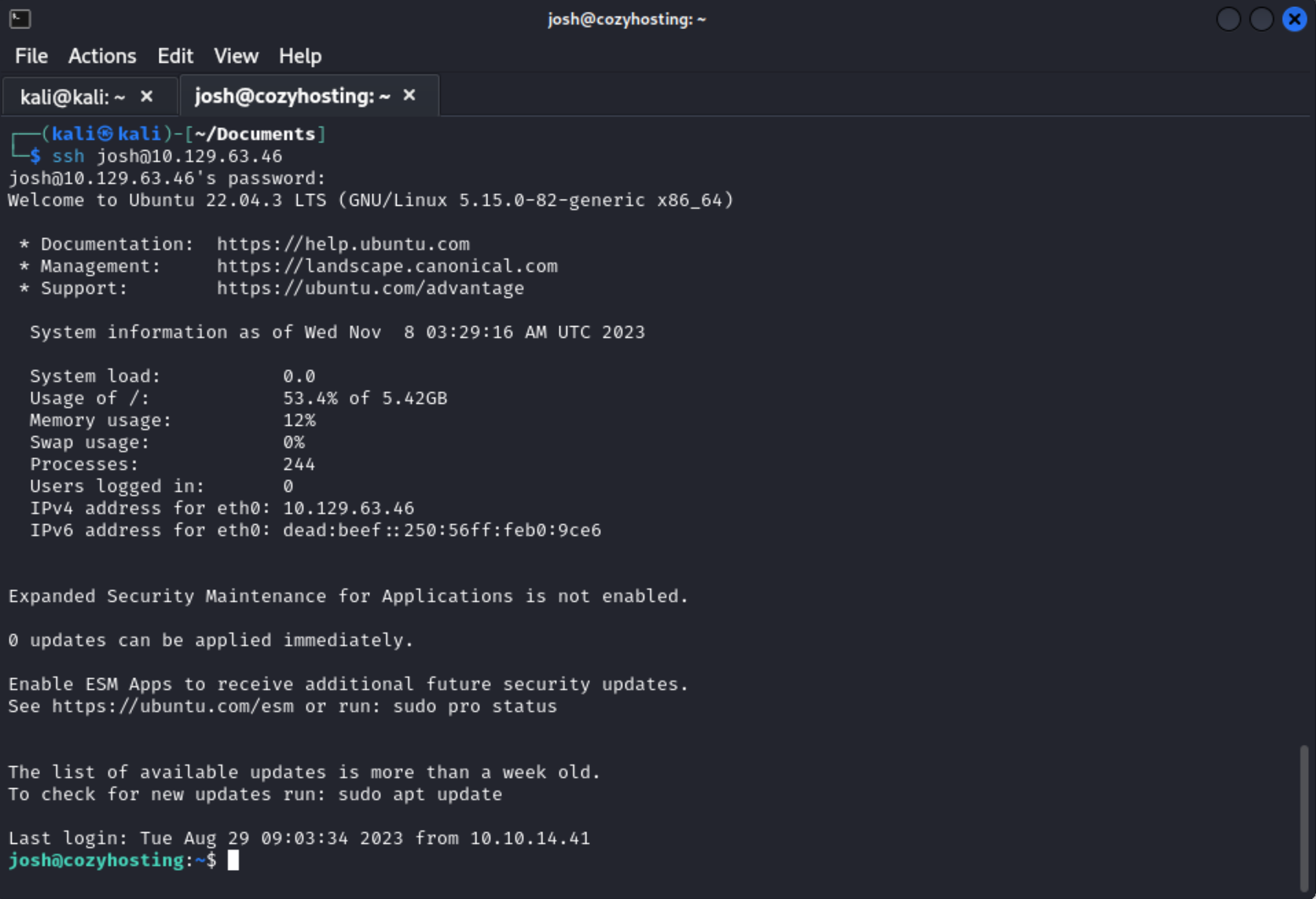The image size is (1316, 899).
Task: Maximize the terminal window
Action: (x=1261, y=19)
